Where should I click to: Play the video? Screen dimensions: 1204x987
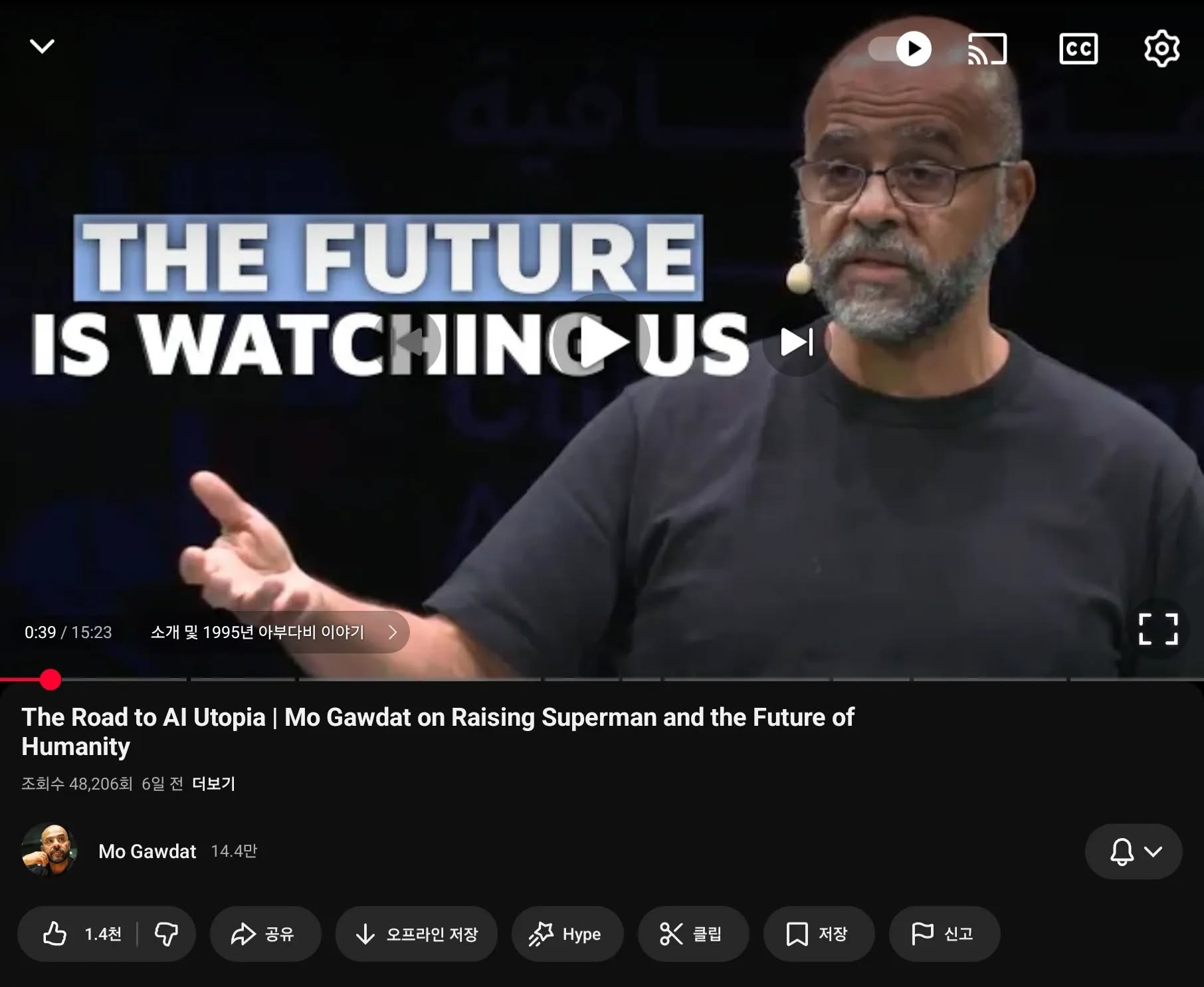tap(602, 342)
